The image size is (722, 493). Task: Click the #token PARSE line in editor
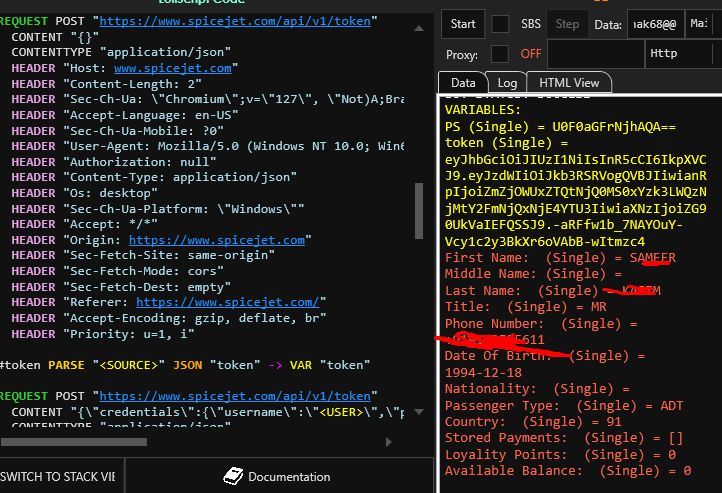(185, 365)
